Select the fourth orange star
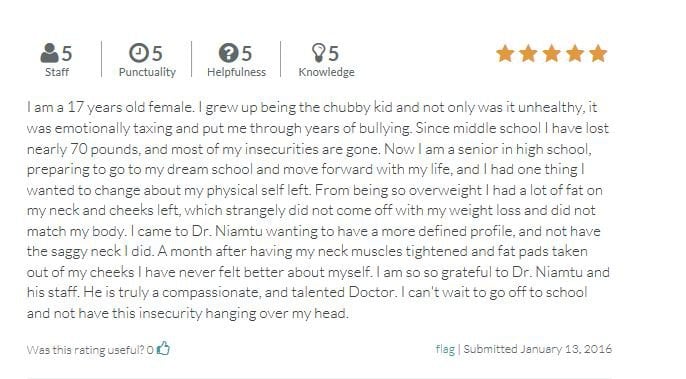 pos(574,53)
